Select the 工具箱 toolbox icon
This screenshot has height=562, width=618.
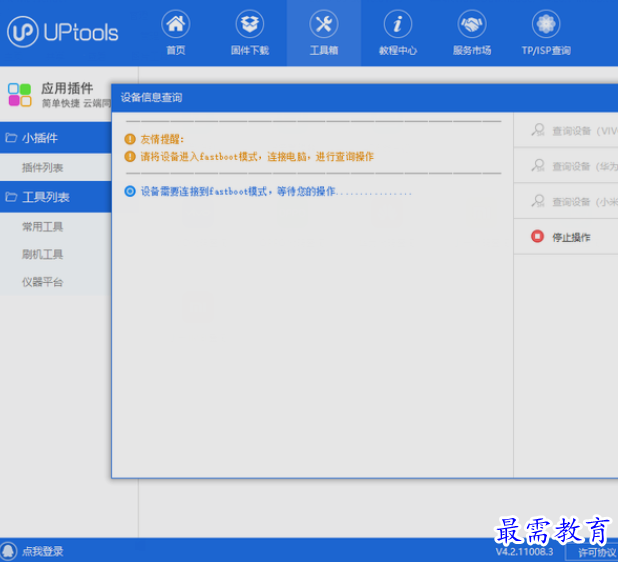(324, 24)
